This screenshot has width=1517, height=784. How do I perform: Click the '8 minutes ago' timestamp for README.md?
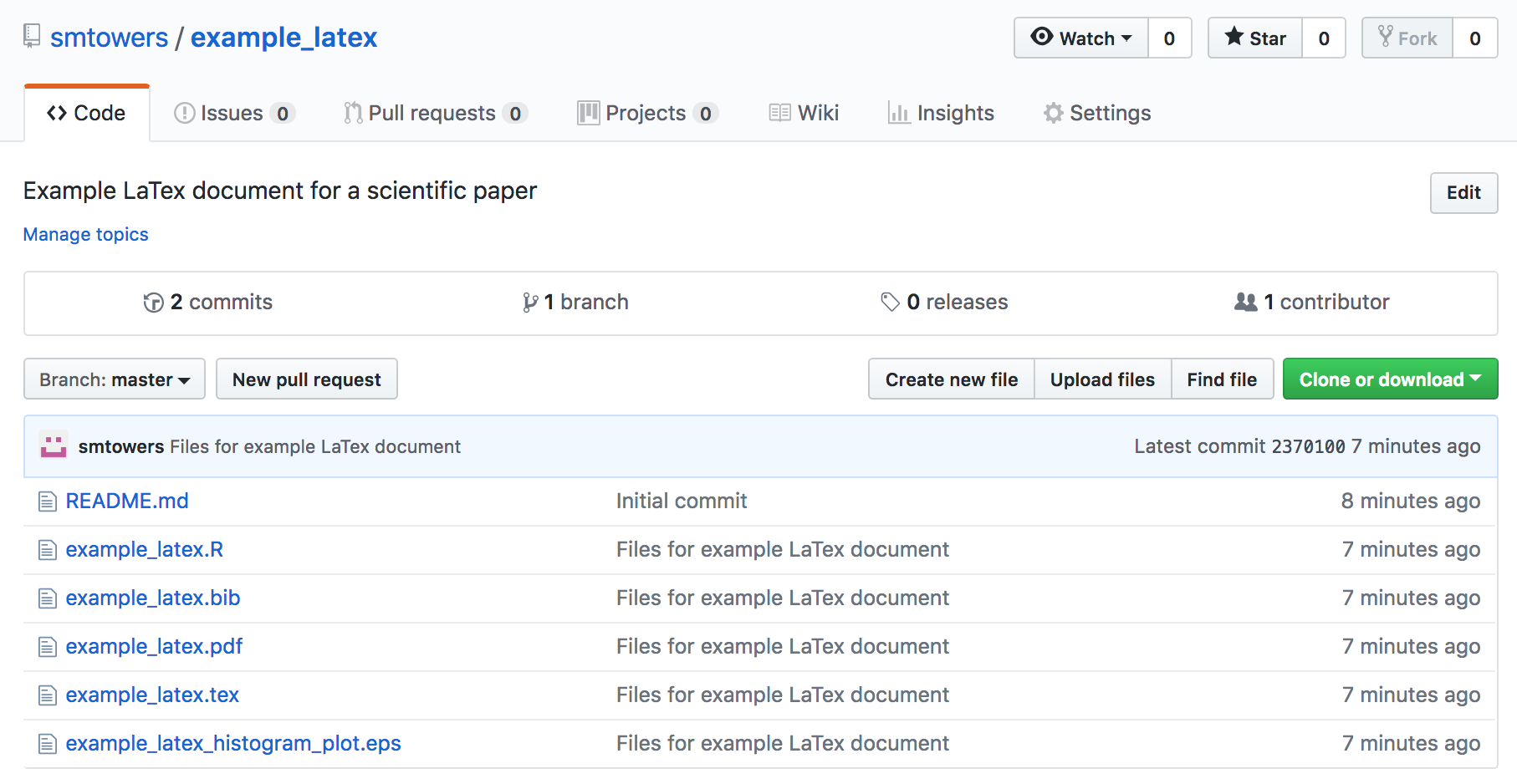point(1411,501)
